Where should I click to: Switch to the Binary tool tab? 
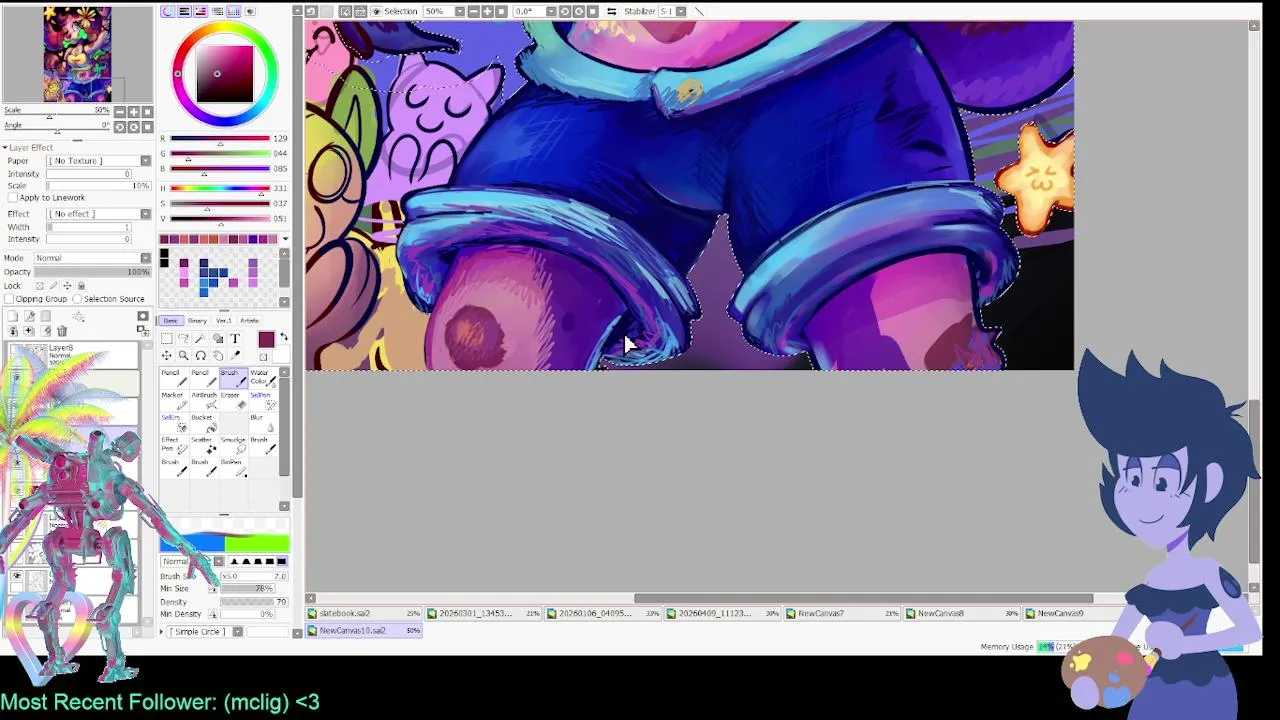click(x=197, y=321)
